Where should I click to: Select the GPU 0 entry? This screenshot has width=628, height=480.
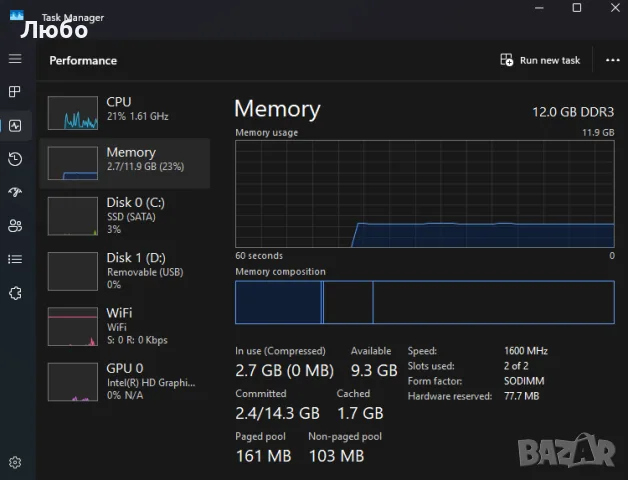tap(125, 381)
